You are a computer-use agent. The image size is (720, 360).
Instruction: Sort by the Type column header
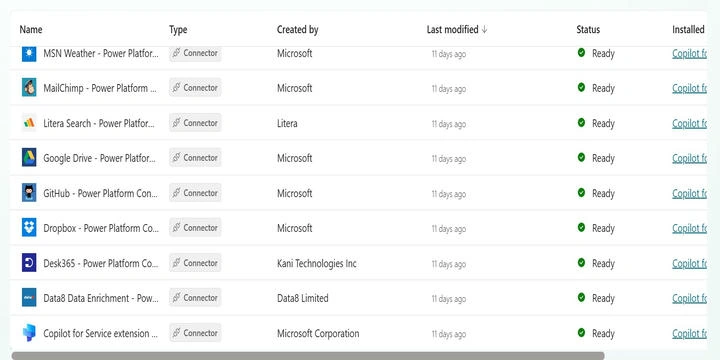178,30
